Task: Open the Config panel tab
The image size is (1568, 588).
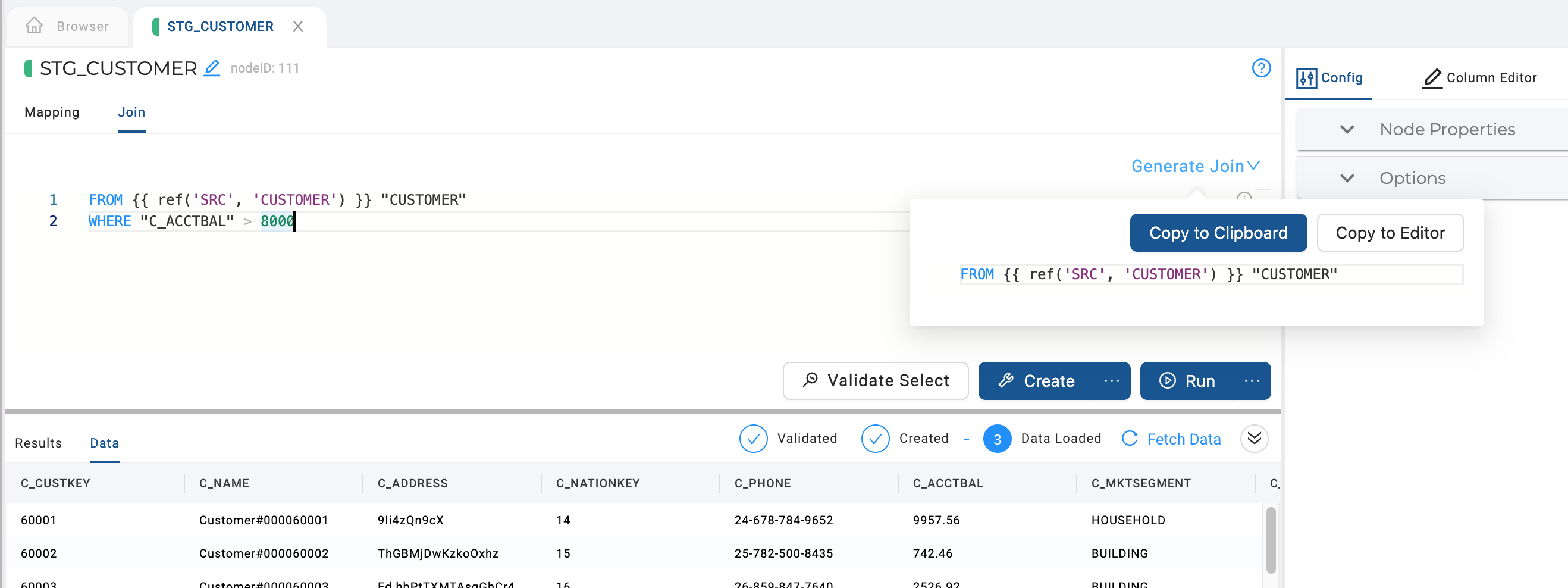Action: 1329,78
